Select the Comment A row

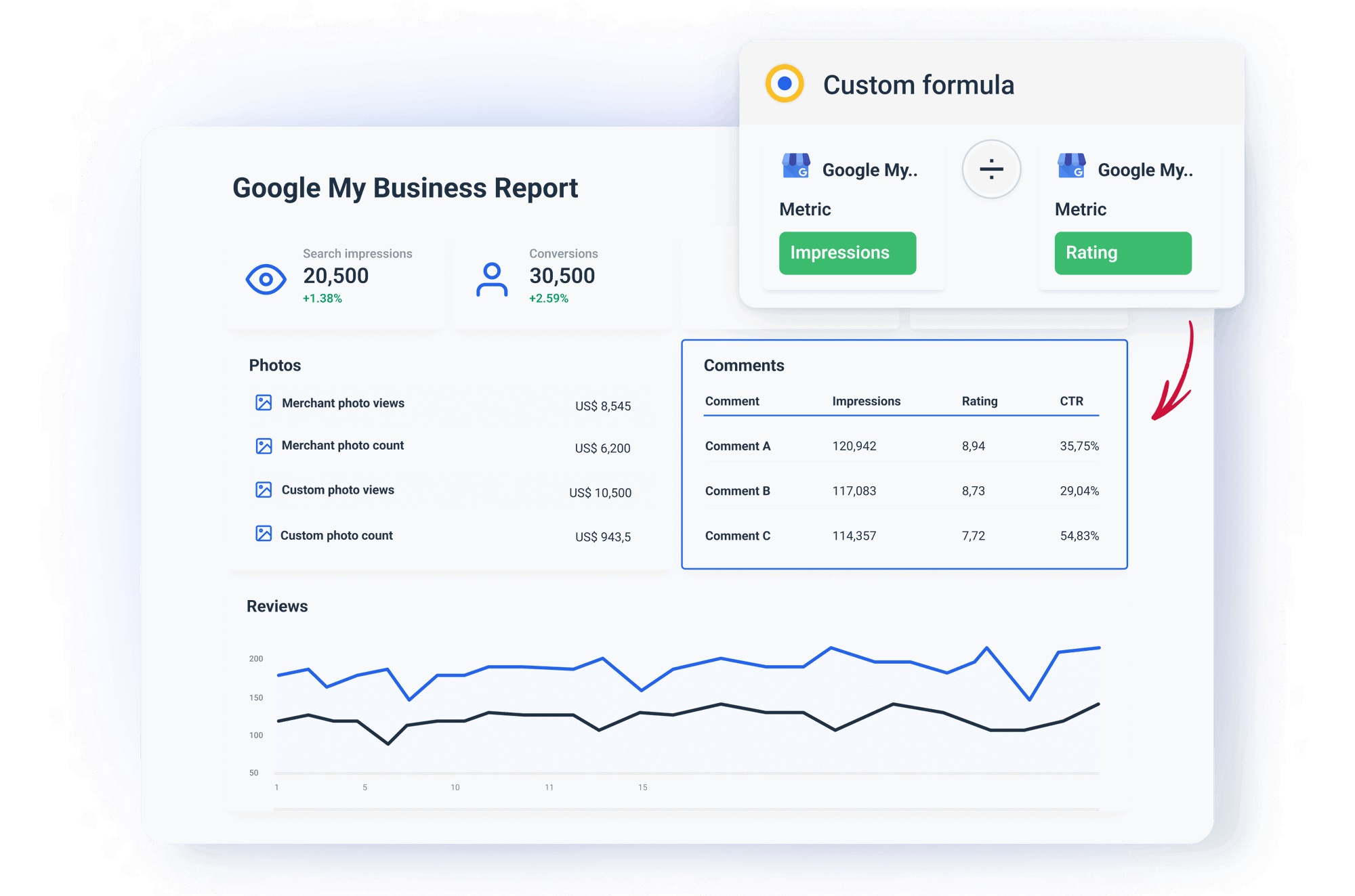[x=737, y=446]
